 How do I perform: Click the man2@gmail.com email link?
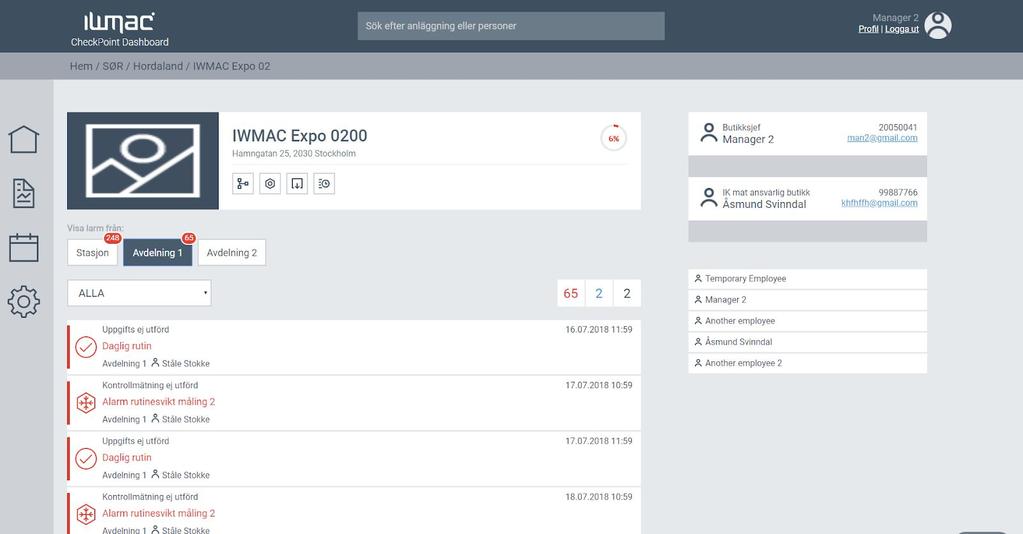pyautogui.click(x=882, y=138)
